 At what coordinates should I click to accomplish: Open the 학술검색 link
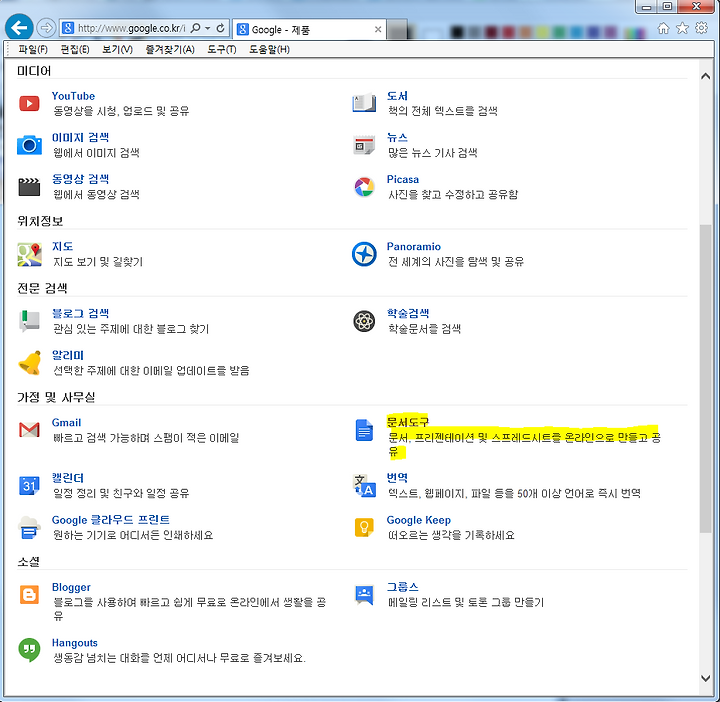408,313
